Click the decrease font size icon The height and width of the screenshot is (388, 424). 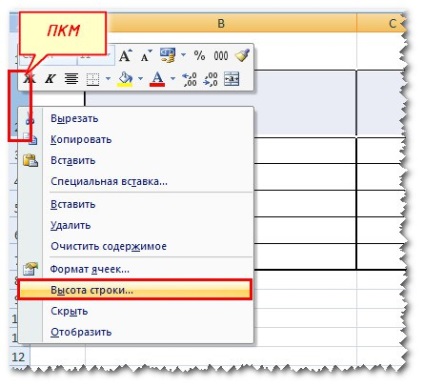point(146,56)
